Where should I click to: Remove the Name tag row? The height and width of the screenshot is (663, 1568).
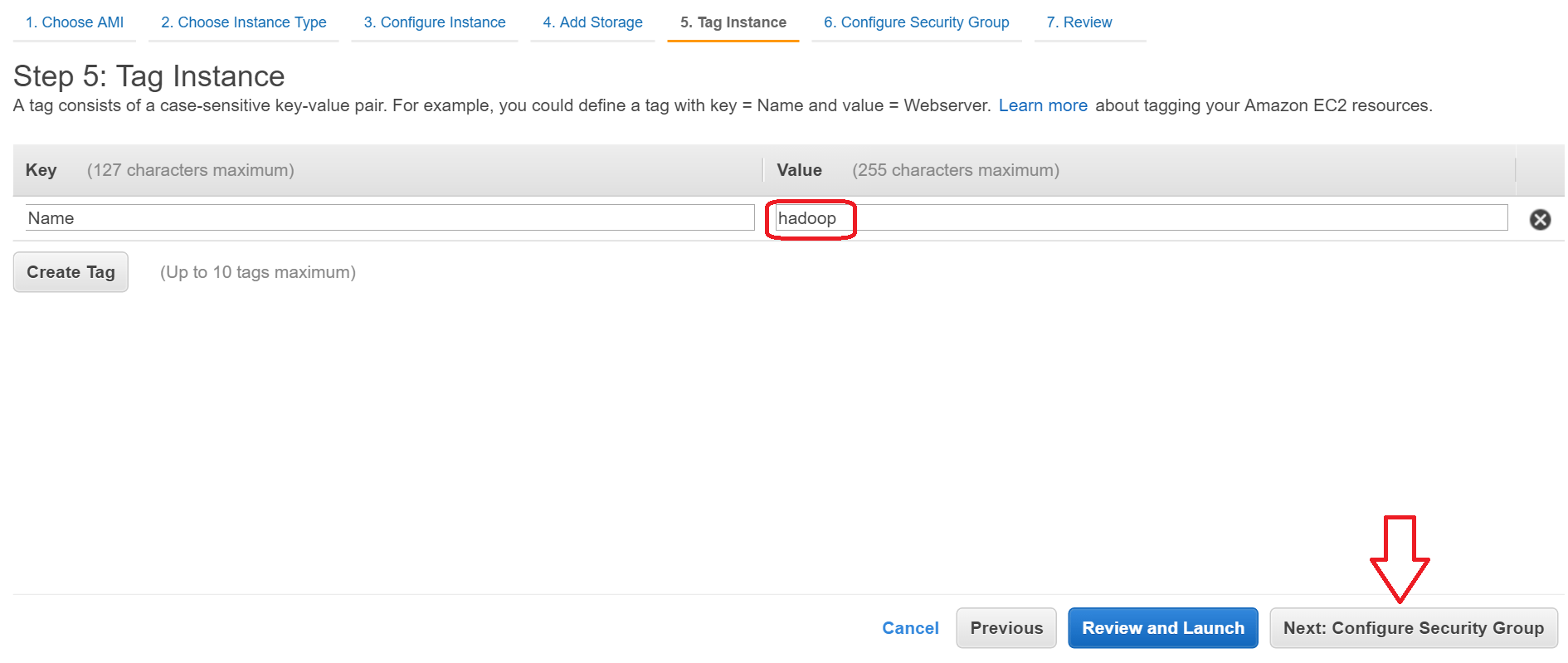(1540, 219)
